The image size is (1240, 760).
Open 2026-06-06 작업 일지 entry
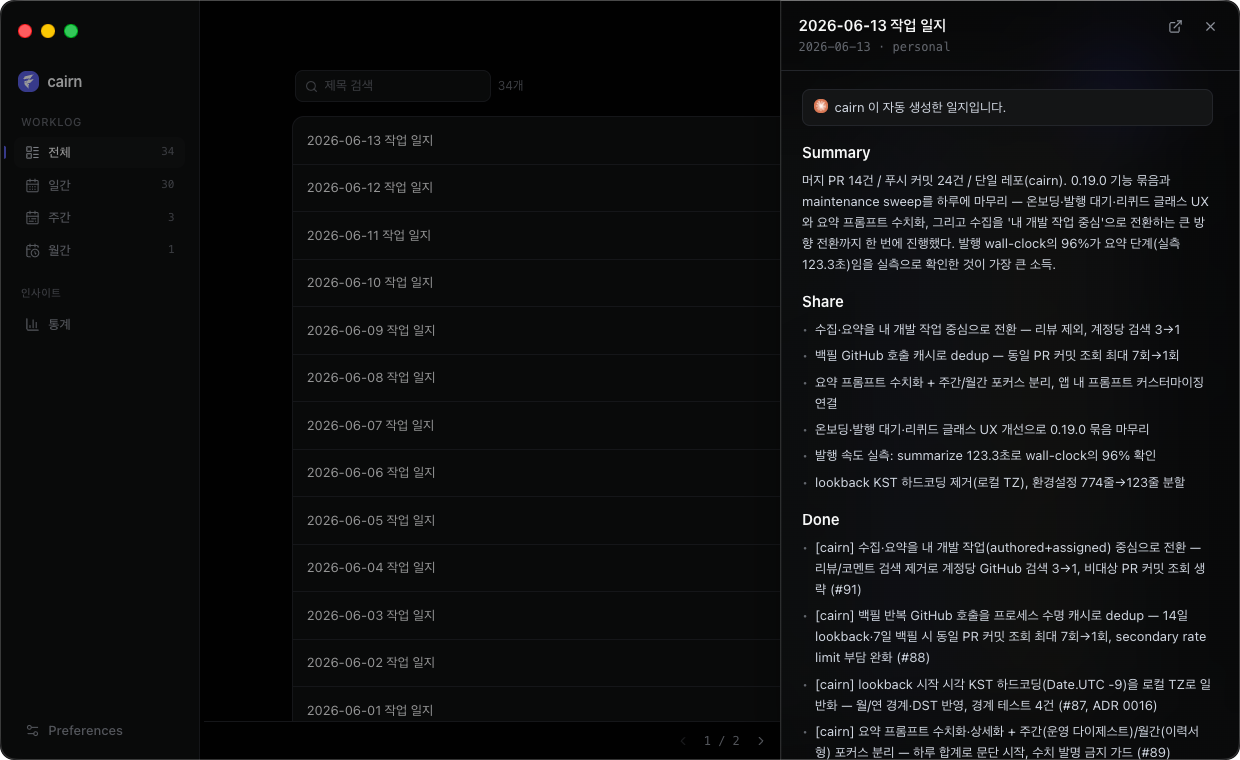coord(536,473)
